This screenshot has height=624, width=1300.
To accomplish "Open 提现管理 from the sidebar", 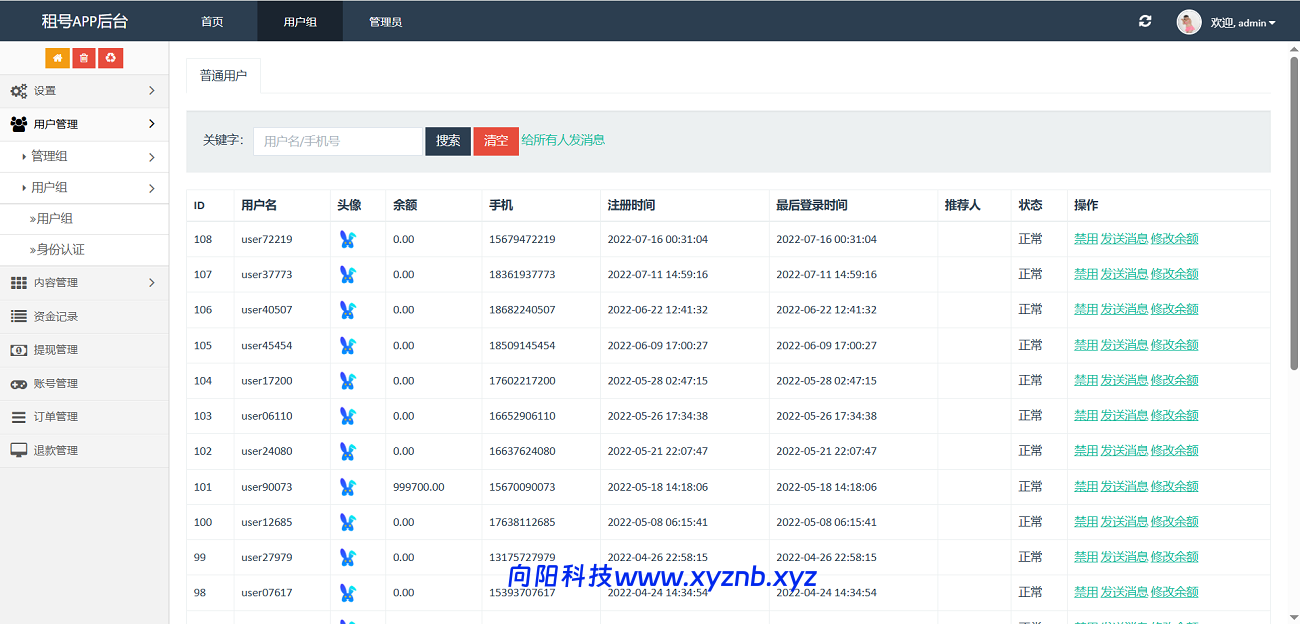I will pyautogui.click(x=18, y=349).
